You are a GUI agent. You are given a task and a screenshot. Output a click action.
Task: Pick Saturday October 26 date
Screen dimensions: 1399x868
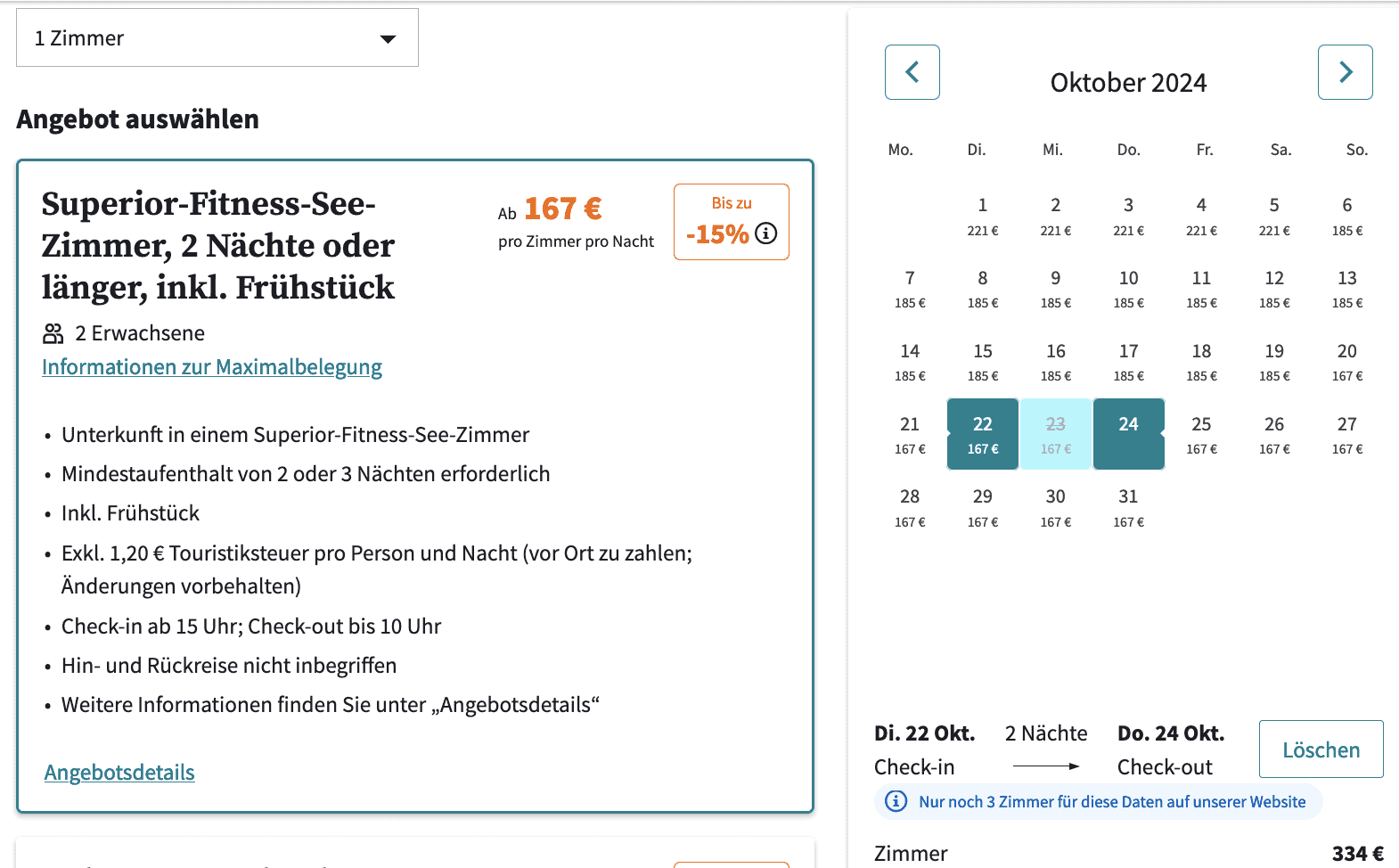(1274, 434)
